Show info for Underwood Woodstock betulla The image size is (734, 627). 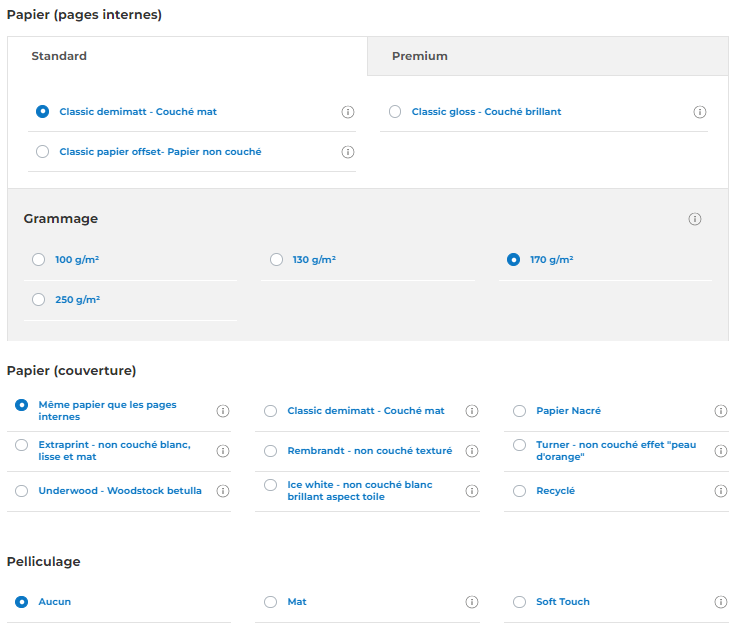(x=223, y=491)
